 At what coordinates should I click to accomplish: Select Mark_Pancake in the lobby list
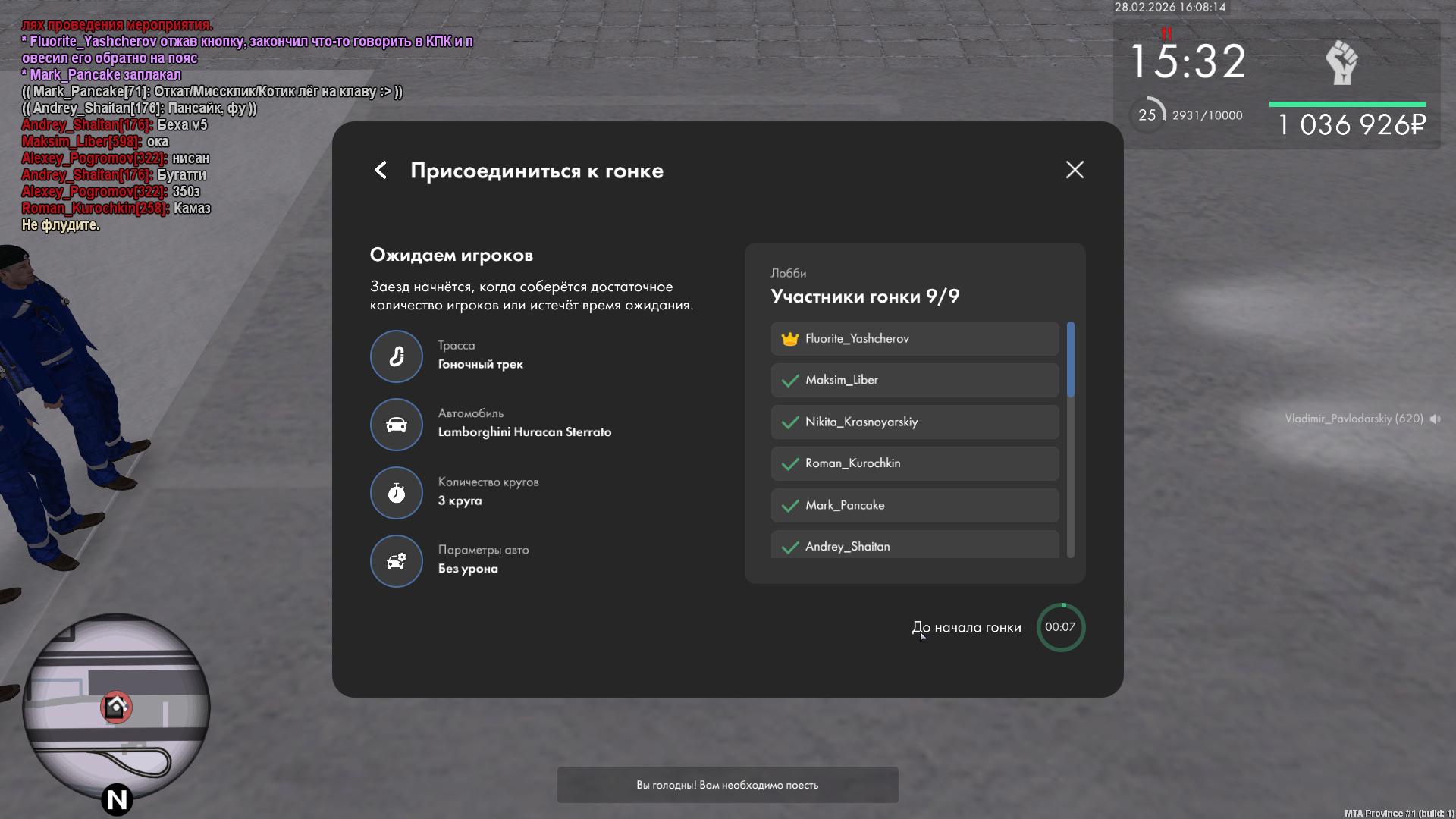[x=915, y=505]
